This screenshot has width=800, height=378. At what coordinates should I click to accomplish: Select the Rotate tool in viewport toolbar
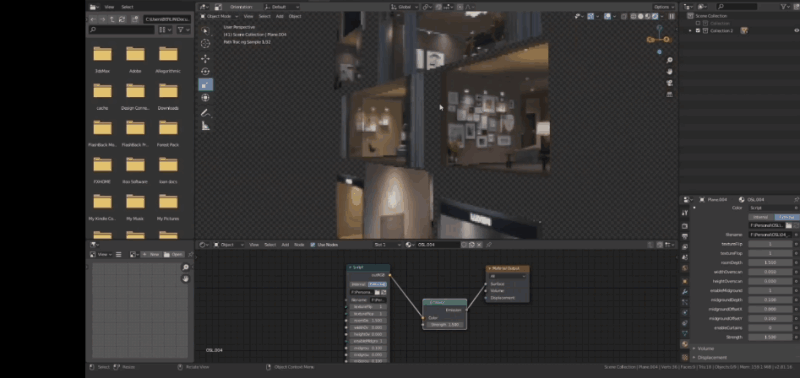(x=205, y=71)
